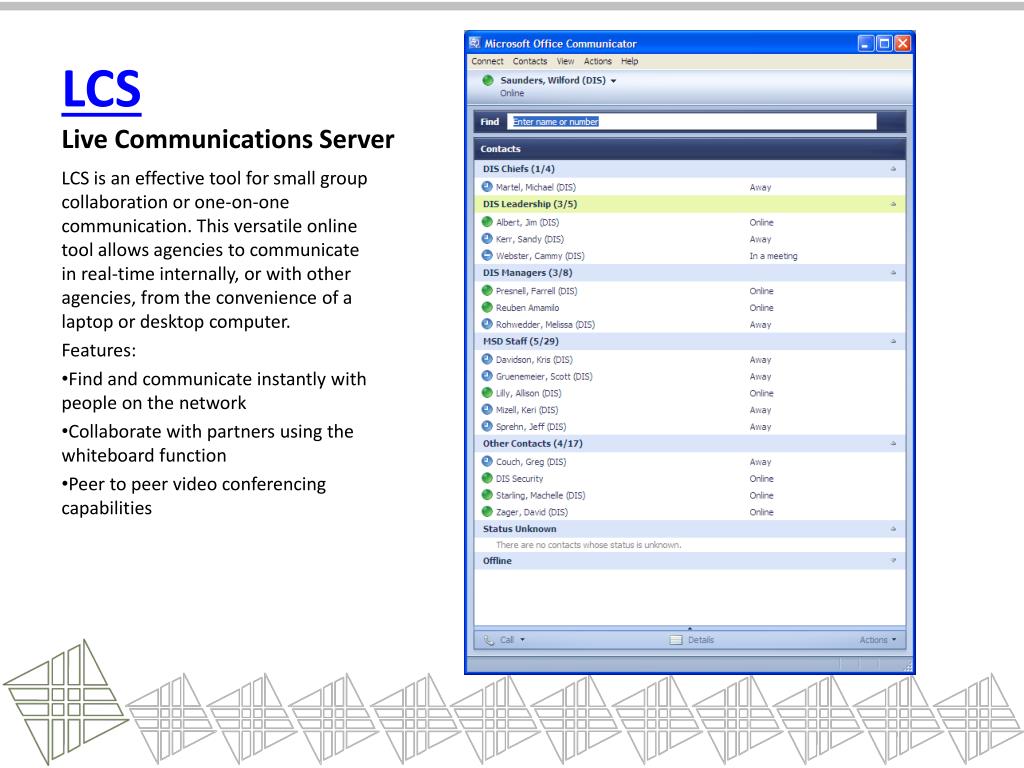Click the Find name or number field
The height and width of the screenshot is (768, 1024).
[x=692, y=121]
